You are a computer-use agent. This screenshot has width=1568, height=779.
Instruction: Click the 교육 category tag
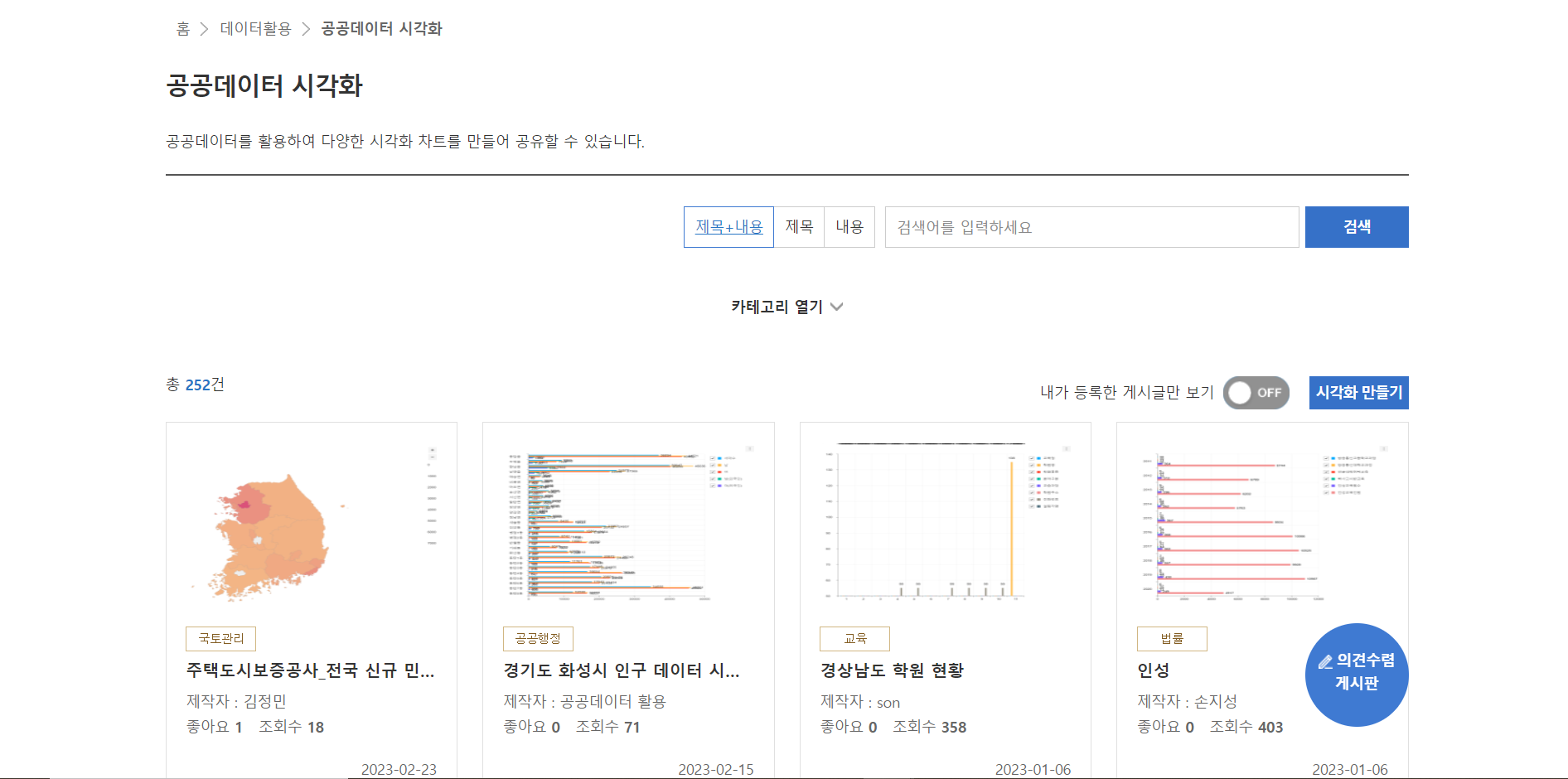pyautogui.click(x=854, y=639)
